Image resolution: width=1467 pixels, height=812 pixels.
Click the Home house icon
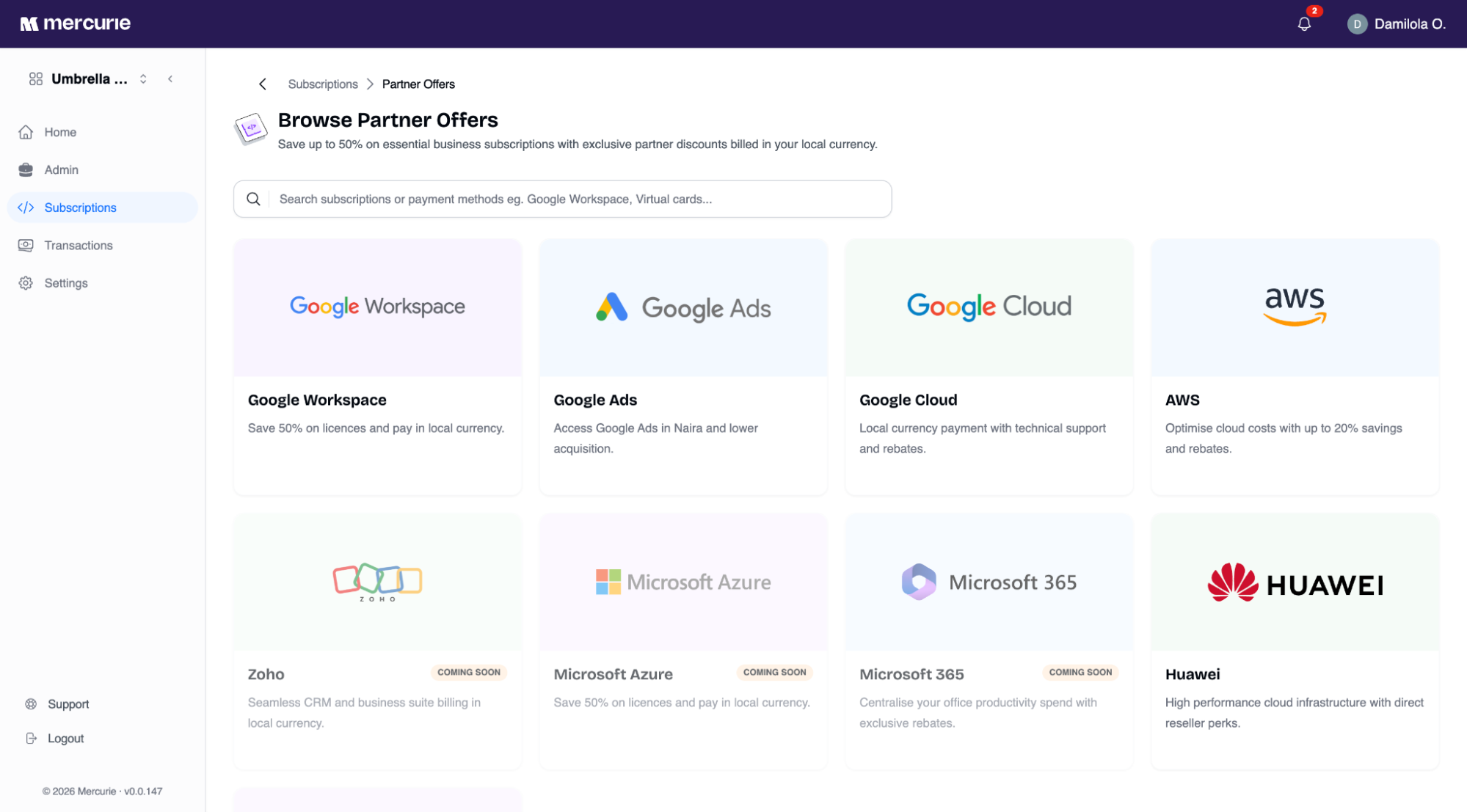click(x=26, y=132)
